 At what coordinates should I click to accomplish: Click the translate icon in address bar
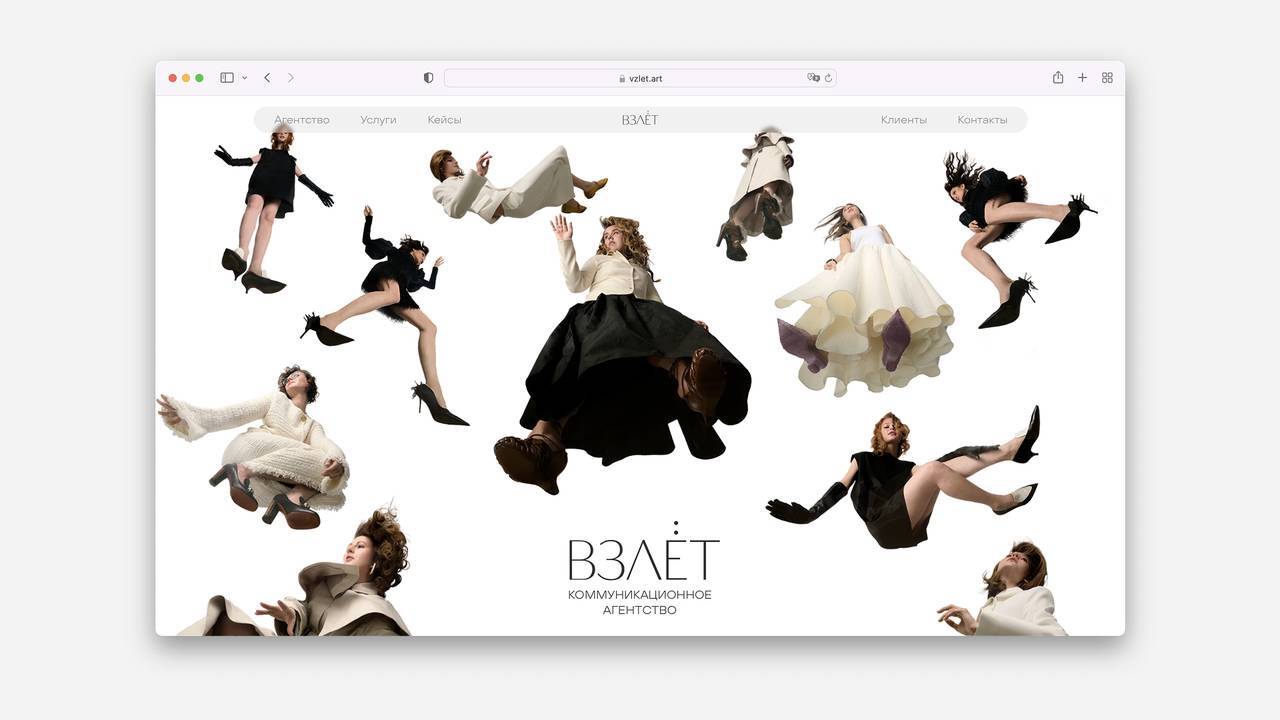tap(813, 78)
